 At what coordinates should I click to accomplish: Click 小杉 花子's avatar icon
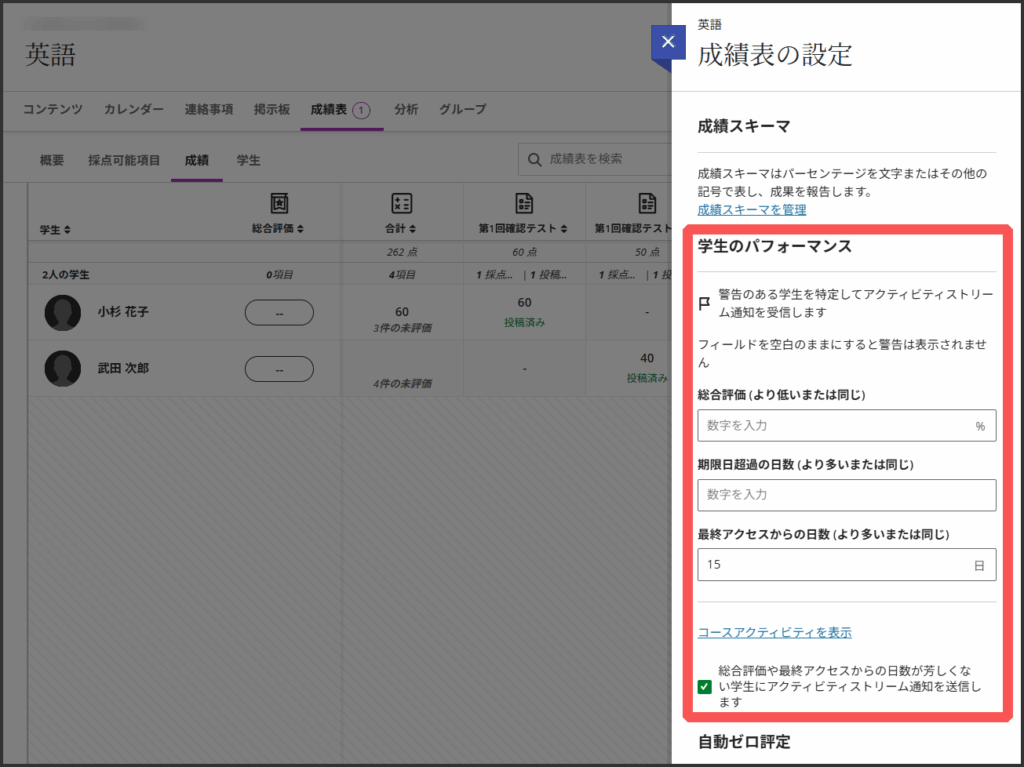[x=63, y=313]
